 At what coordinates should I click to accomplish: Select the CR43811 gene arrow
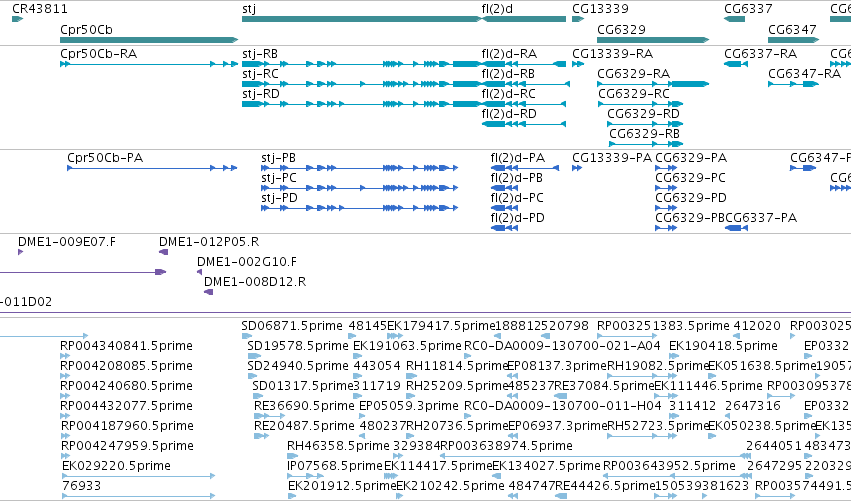pos(17,19)
